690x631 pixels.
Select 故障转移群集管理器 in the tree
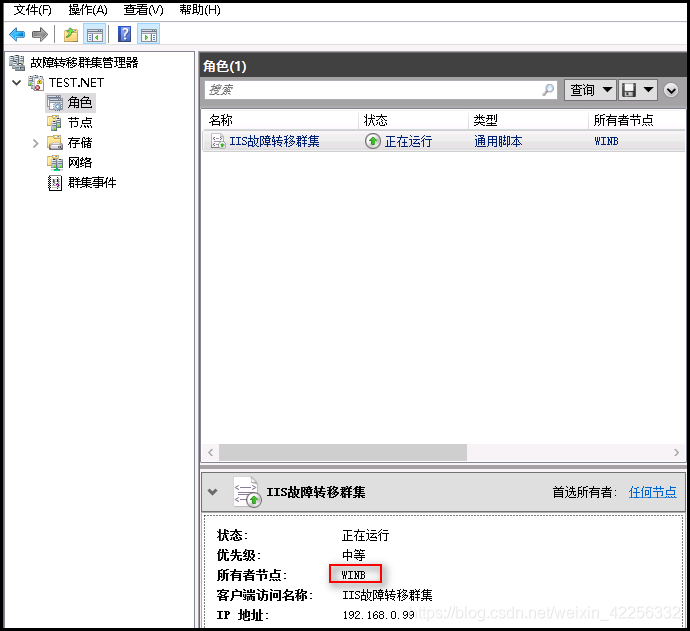84,62
